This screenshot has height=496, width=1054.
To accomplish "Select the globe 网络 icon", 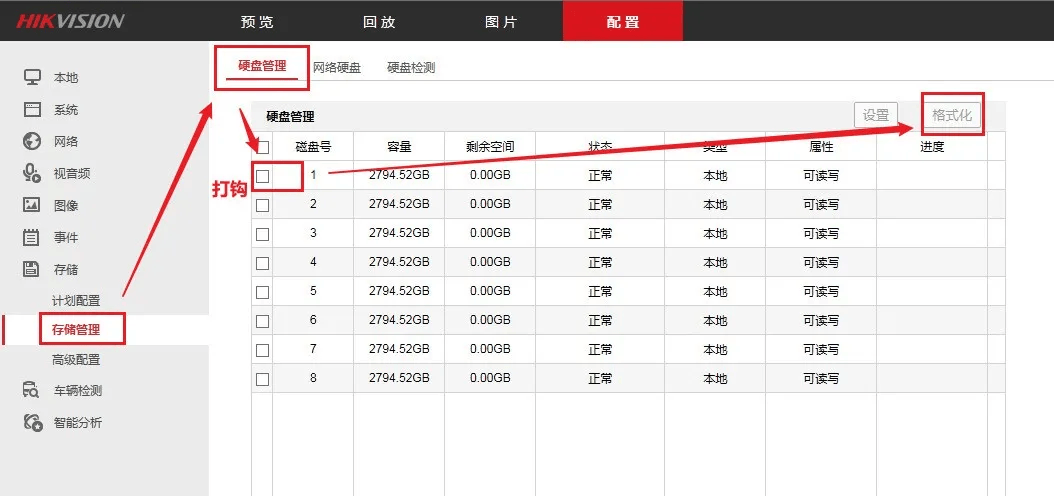I will point(32,141).
